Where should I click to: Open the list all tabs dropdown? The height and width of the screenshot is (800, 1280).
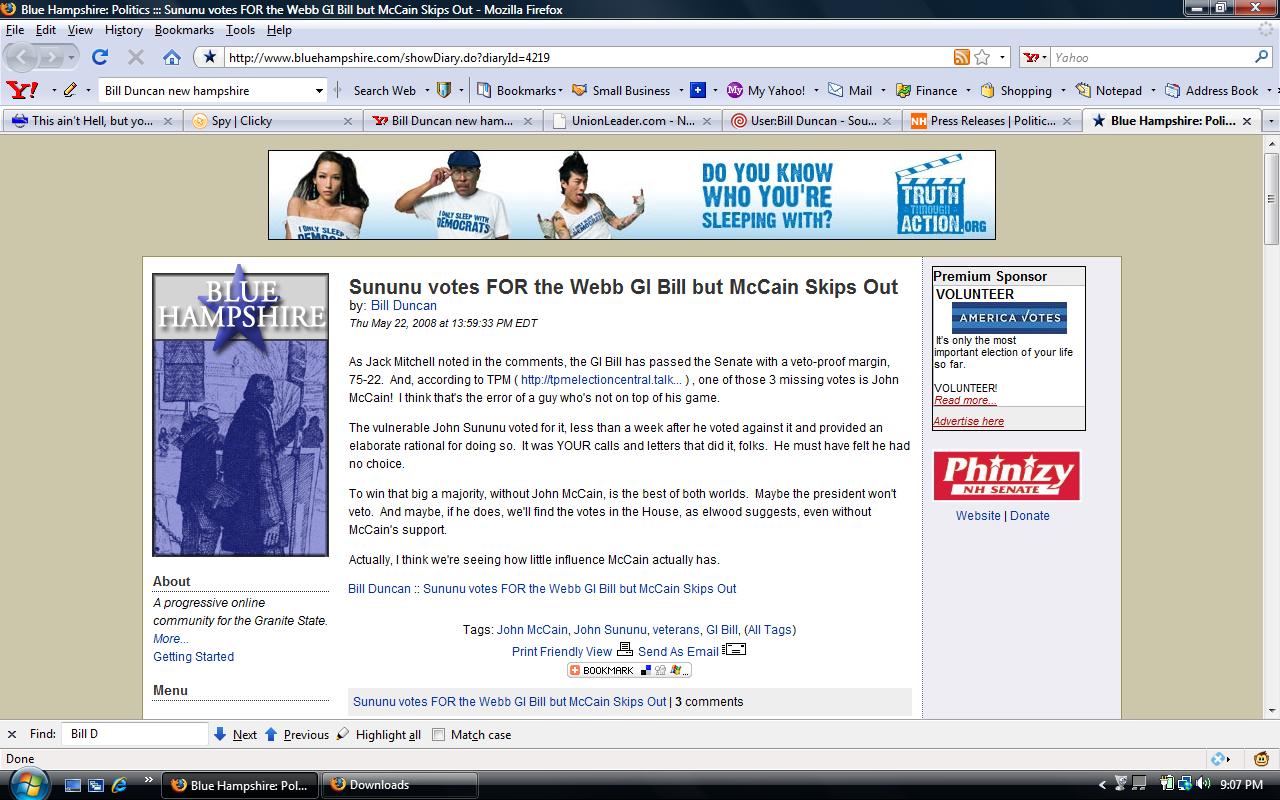[1271, 121]
